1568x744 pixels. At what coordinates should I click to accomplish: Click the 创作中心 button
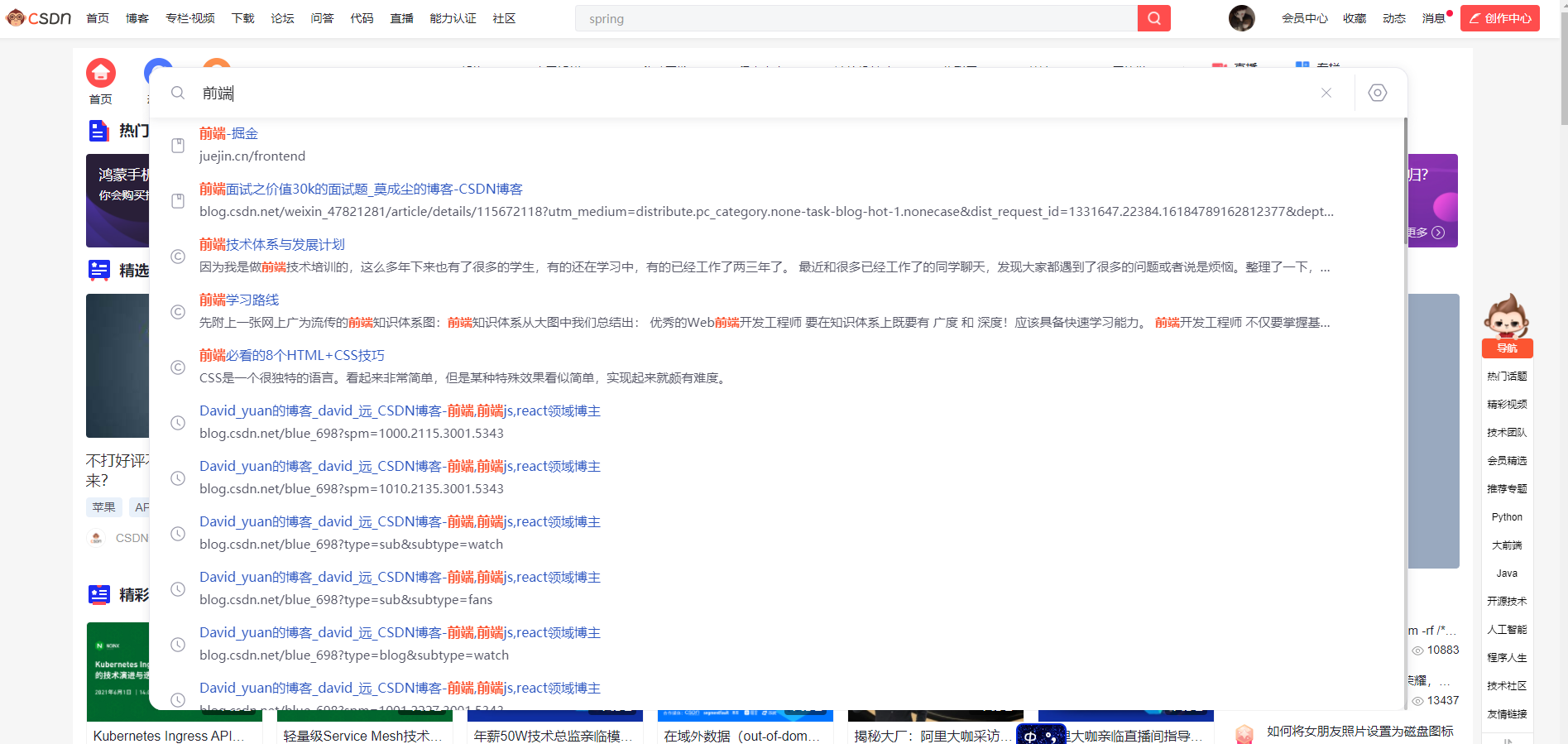[1499, 18]
